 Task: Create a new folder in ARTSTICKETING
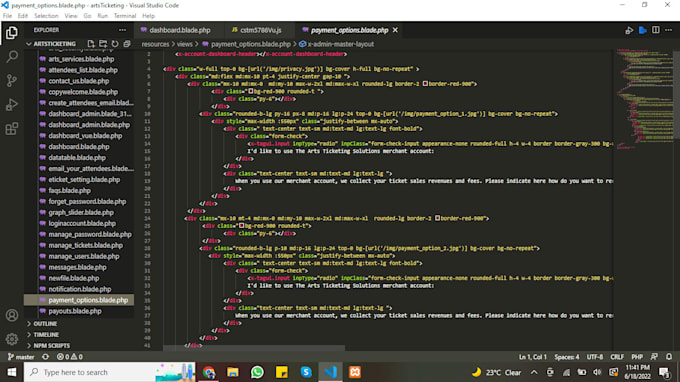(x=103, y=44)
